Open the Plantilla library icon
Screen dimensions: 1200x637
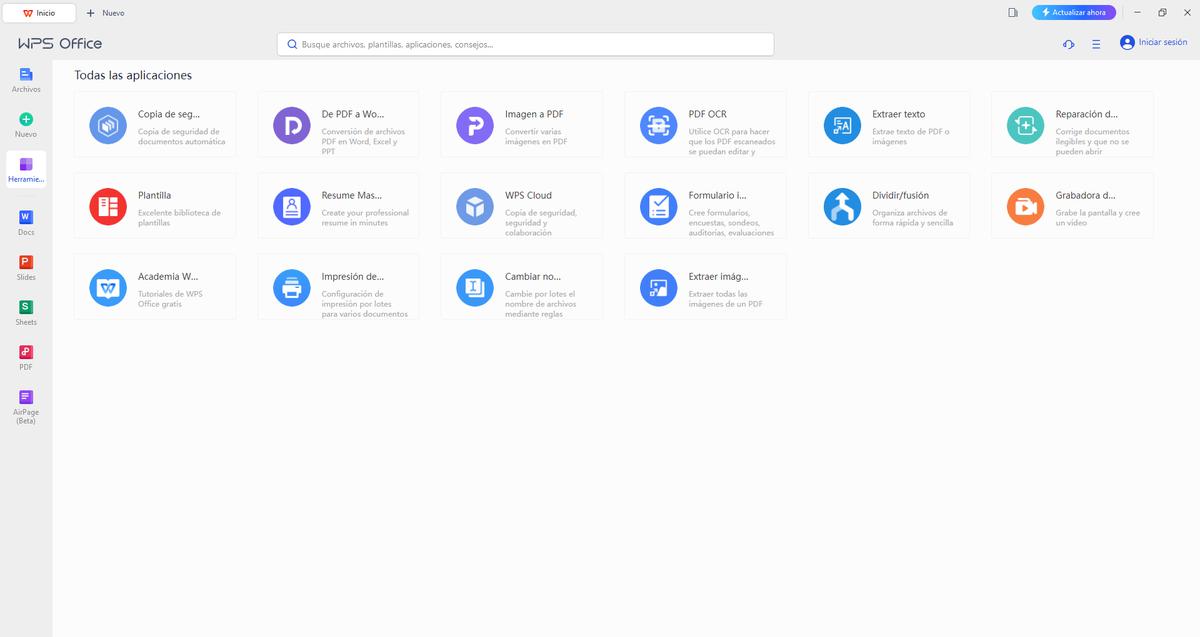click(x=107, y=206)
